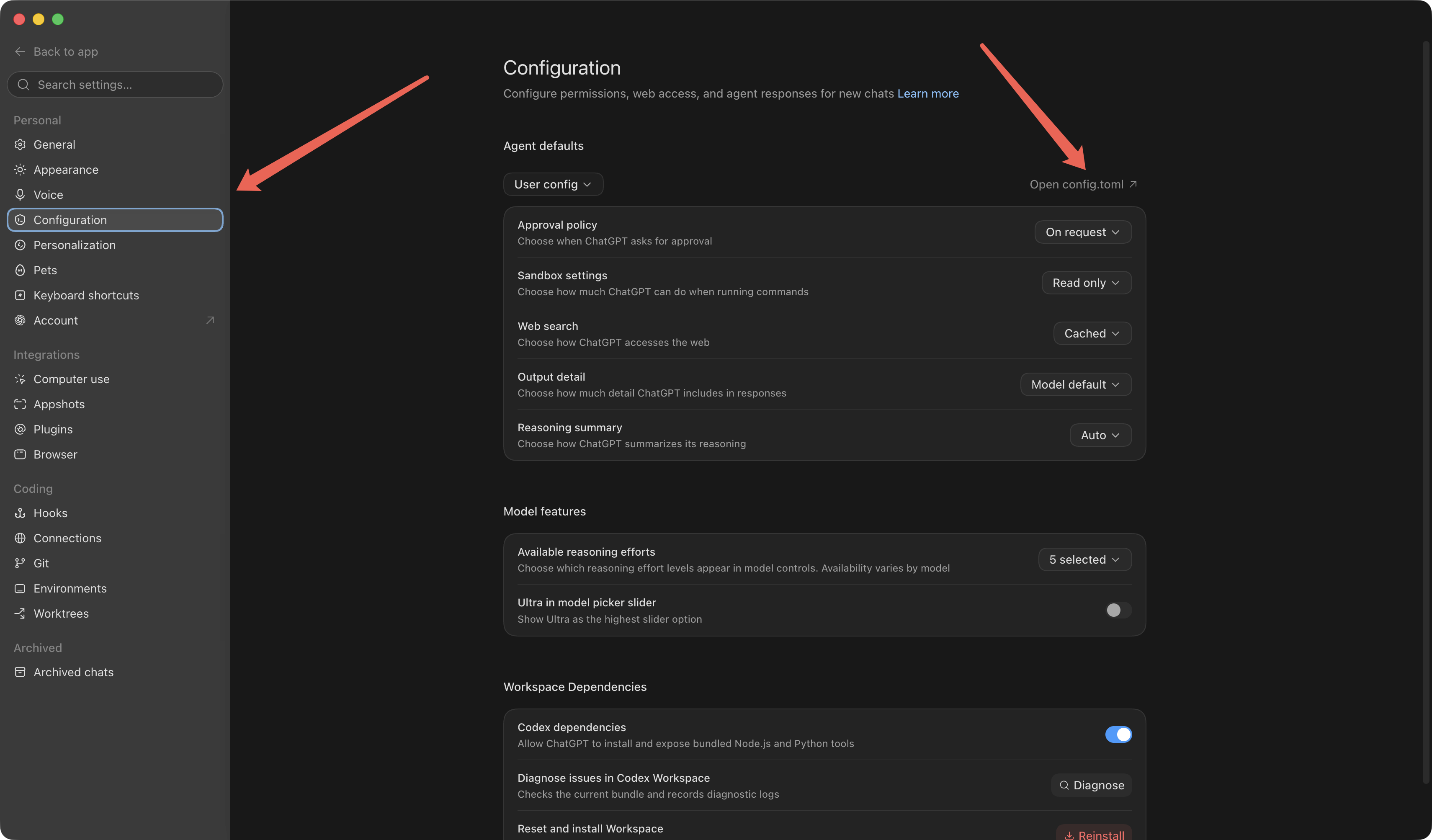Click the Learn more link
The image size is (1432, 840).
click(x=928, y=93)
